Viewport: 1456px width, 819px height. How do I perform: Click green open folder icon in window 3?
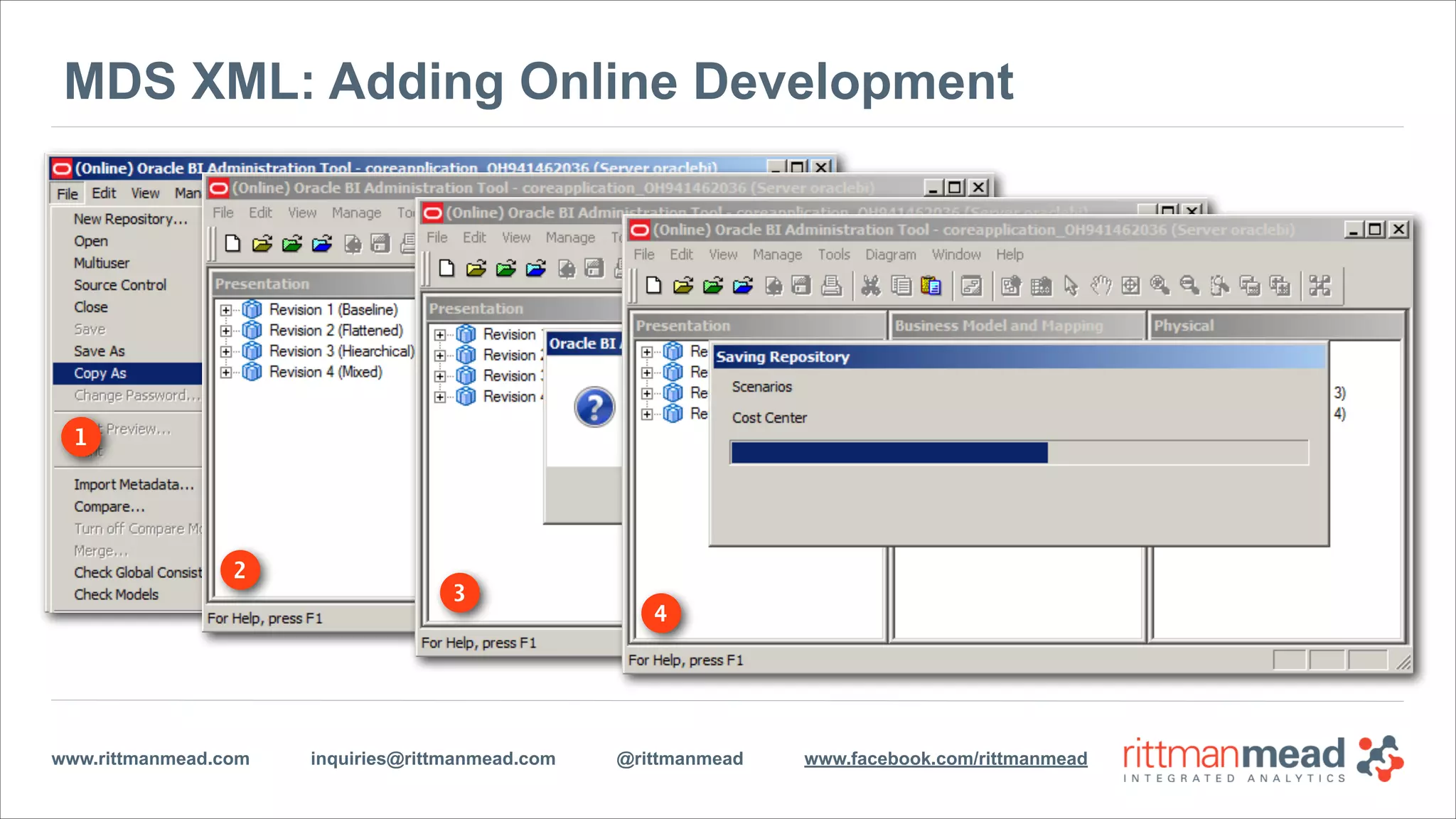tap(506, 268)
